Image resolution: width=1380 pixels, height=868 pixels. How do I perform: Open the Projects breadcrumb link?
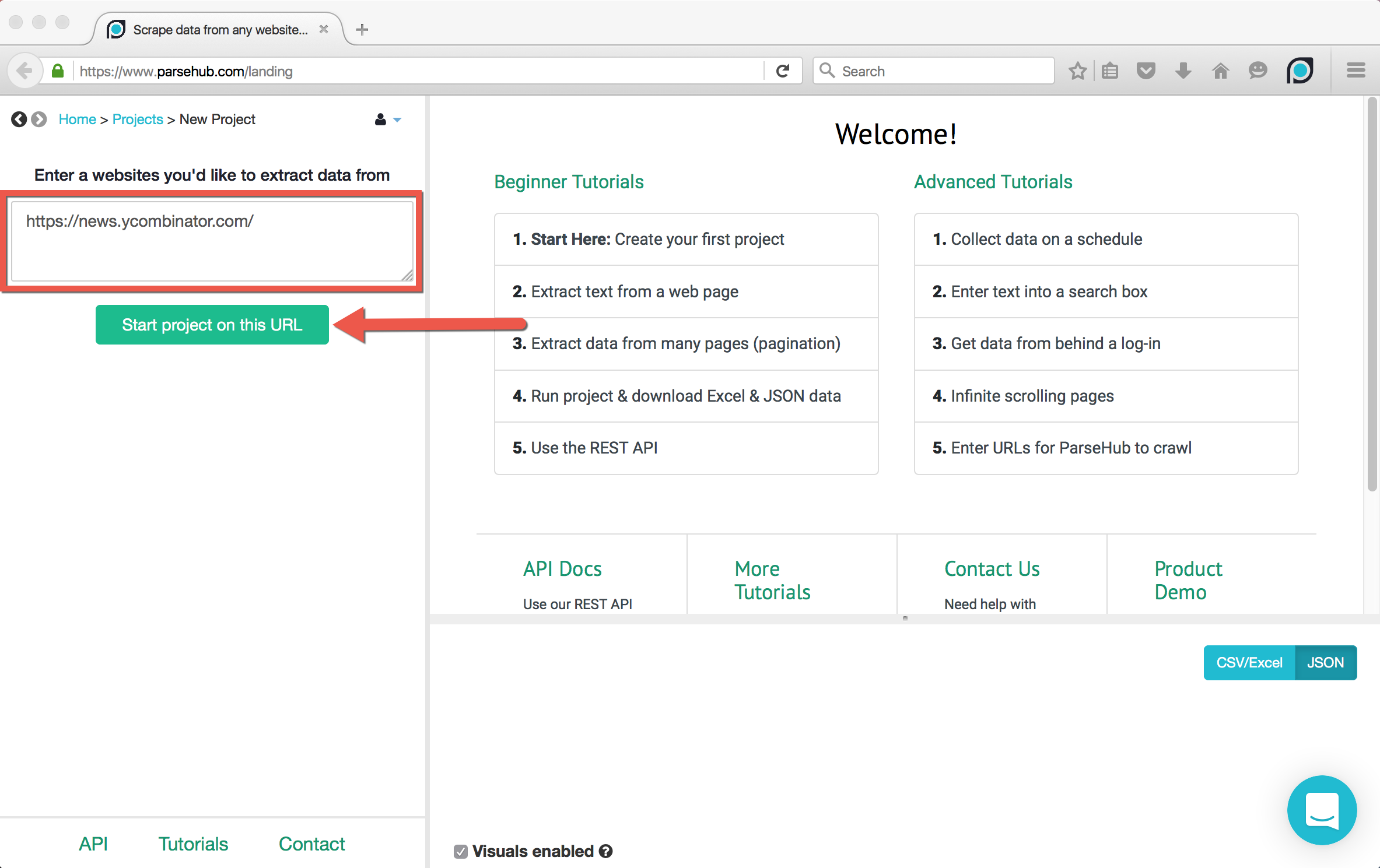coord(137,119)
